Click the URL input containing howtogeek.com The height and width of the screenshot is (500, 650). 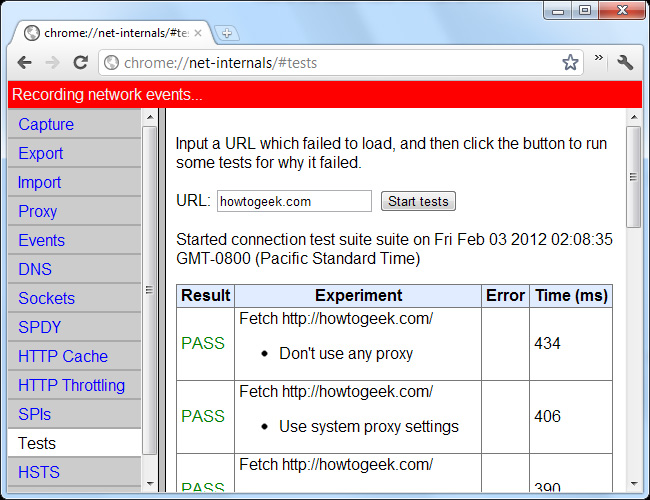point(294,201)
